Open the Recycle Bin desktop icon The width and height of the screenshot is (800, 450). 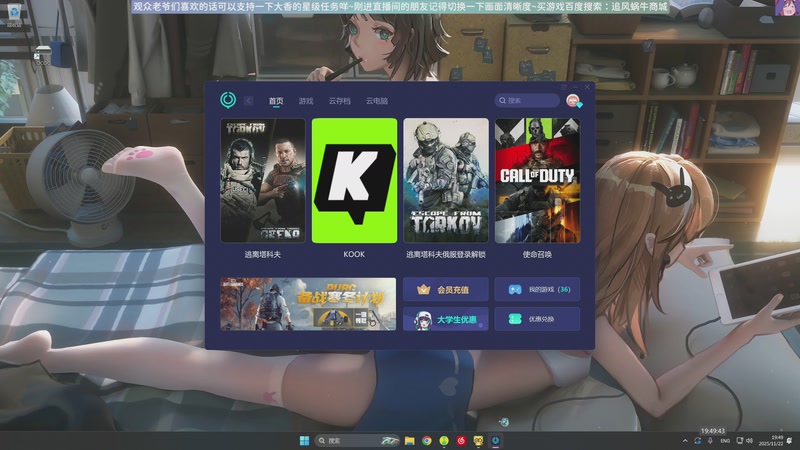tap(14, 13)
